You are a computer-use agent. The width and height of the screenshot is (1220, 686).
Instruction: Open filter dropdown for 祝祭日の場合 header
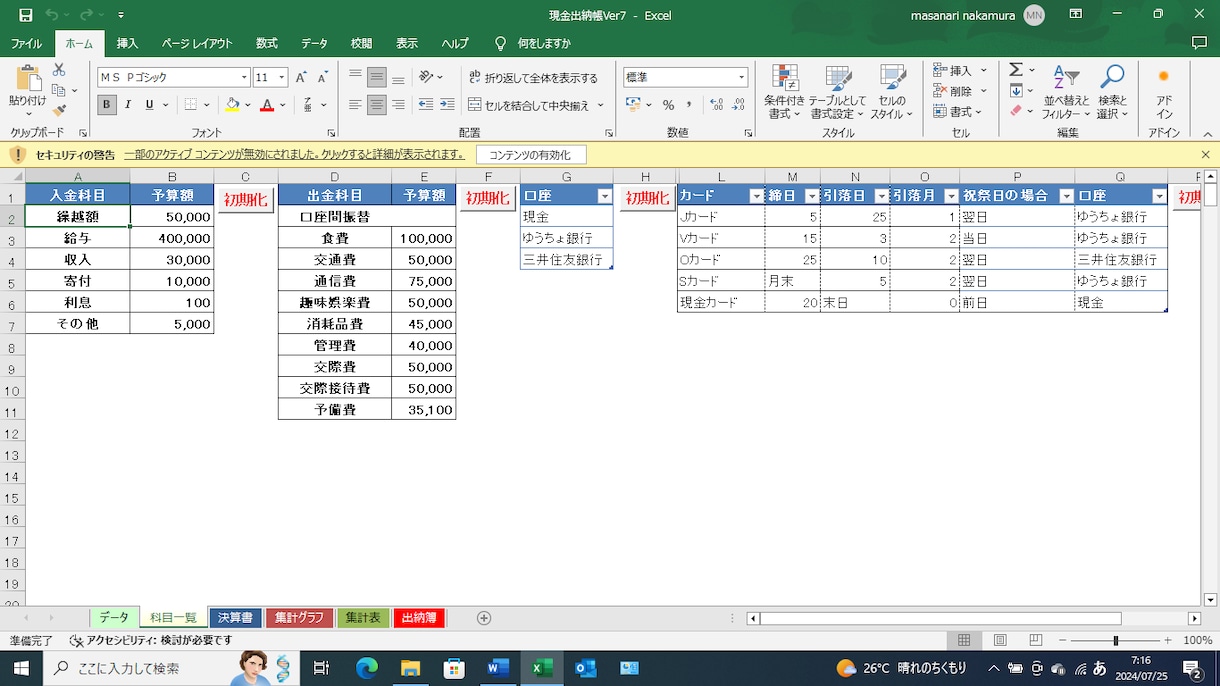click(x=1066, y=196)
